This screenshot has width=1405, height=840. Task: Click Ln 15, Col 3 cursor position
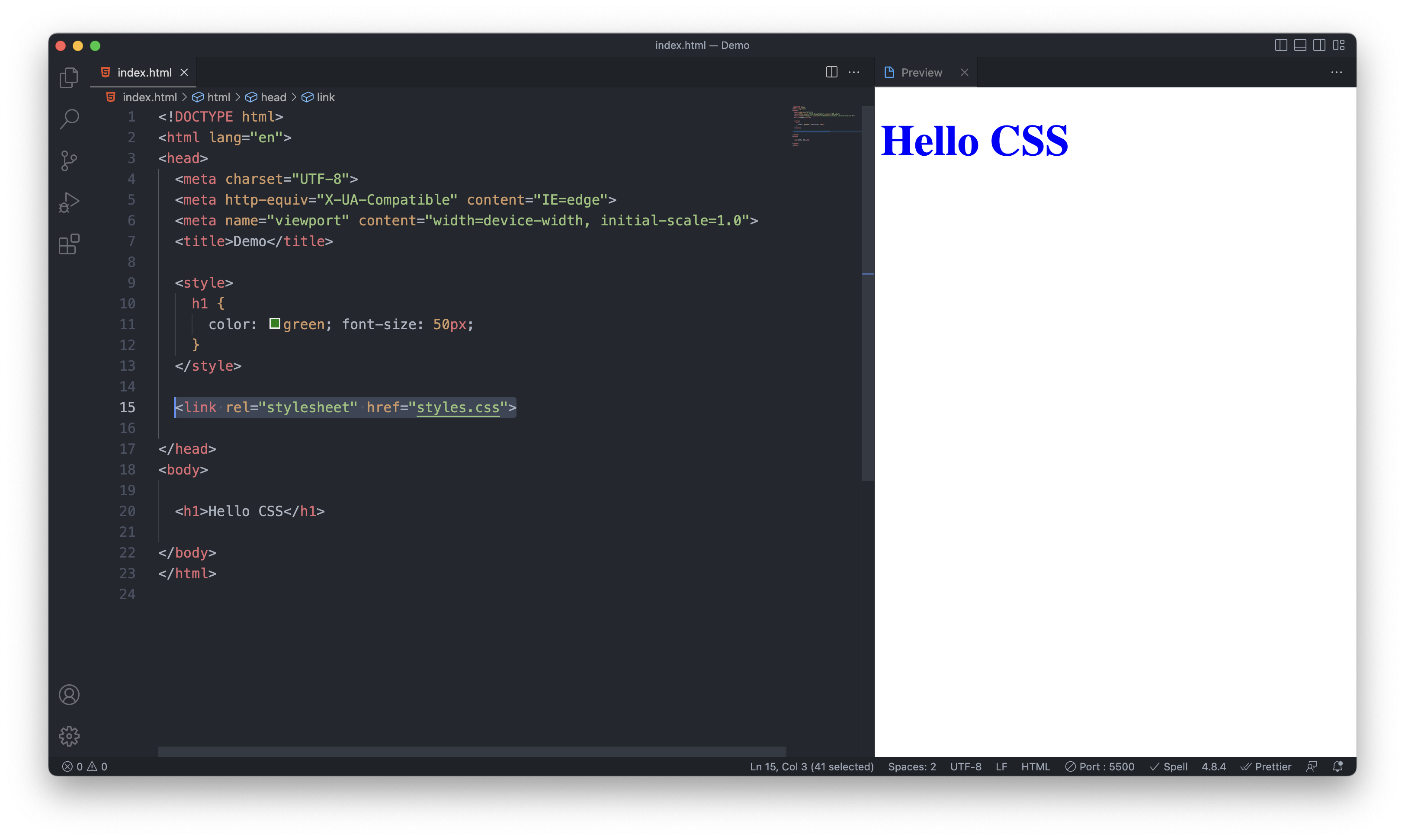click(812, 766)
